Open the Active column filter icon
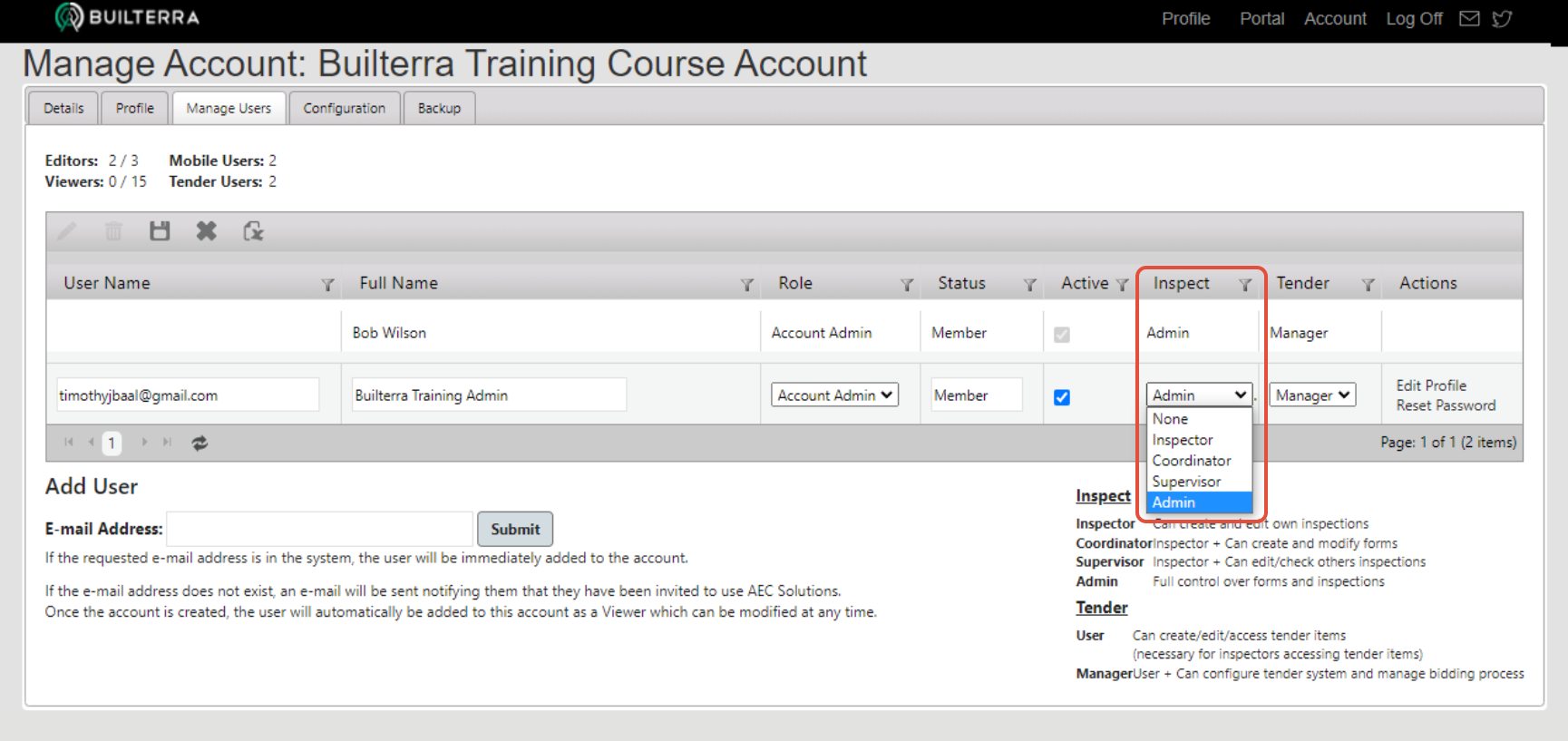The height and width of the screenshot is (741, 1568). pyautogui.click(x=1122, y=285)
